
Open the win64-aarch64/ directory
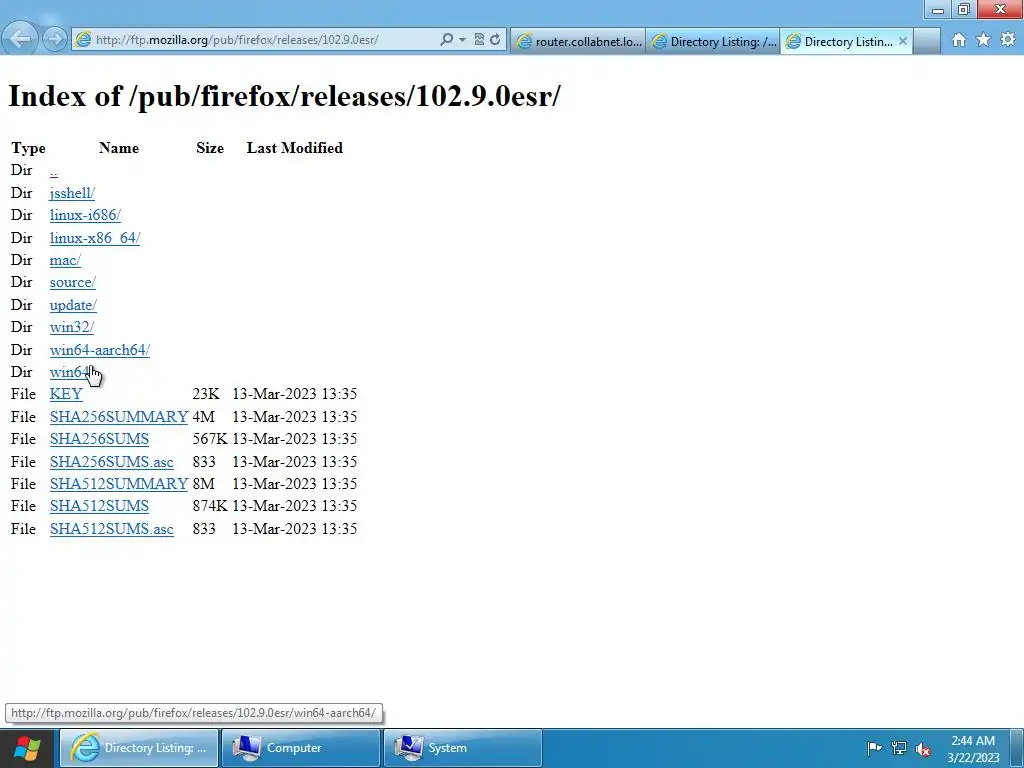100,350
